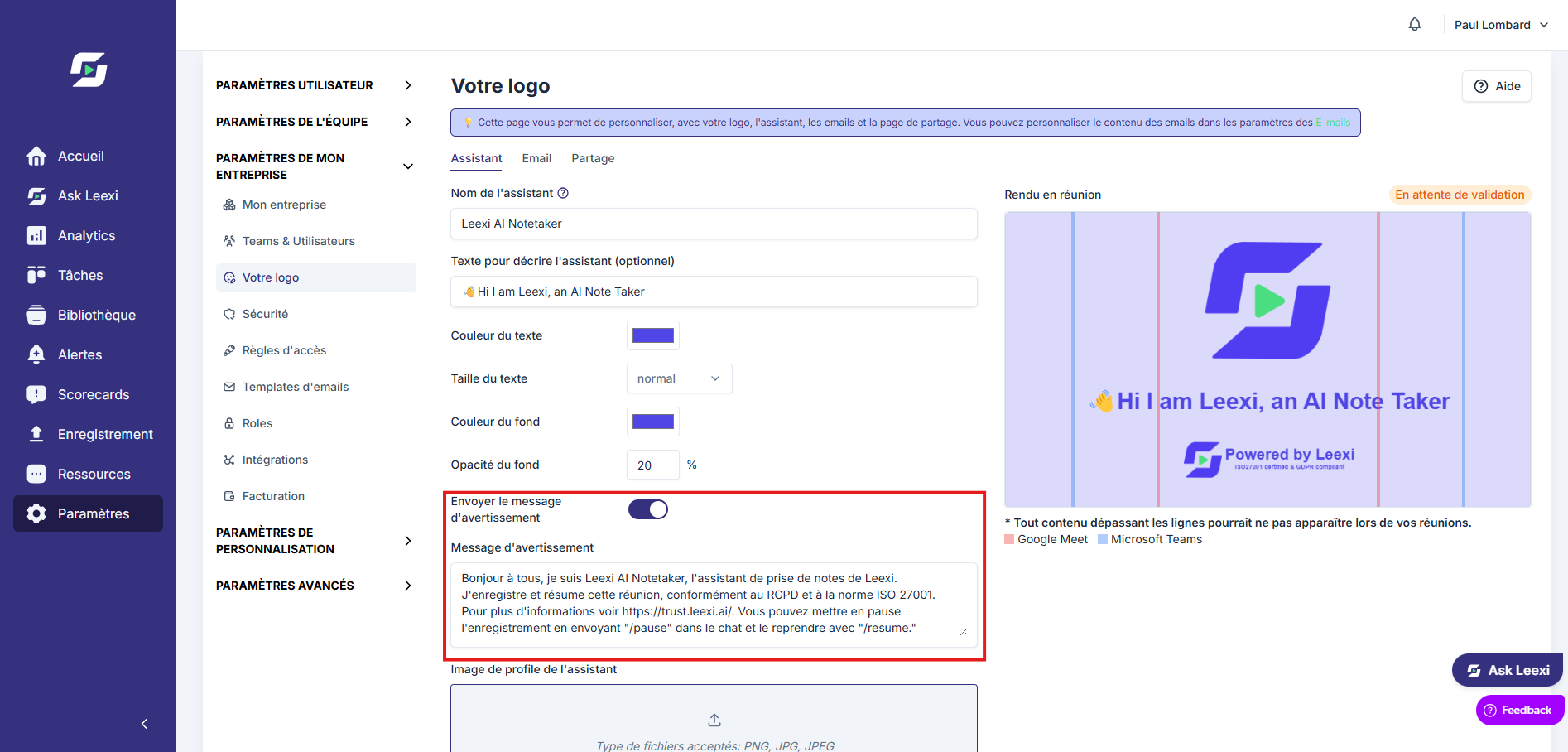The width and height of the screenshot is (1568, 752).
Task: Click the Feedback button
Action: click(x=1520, y=710)
